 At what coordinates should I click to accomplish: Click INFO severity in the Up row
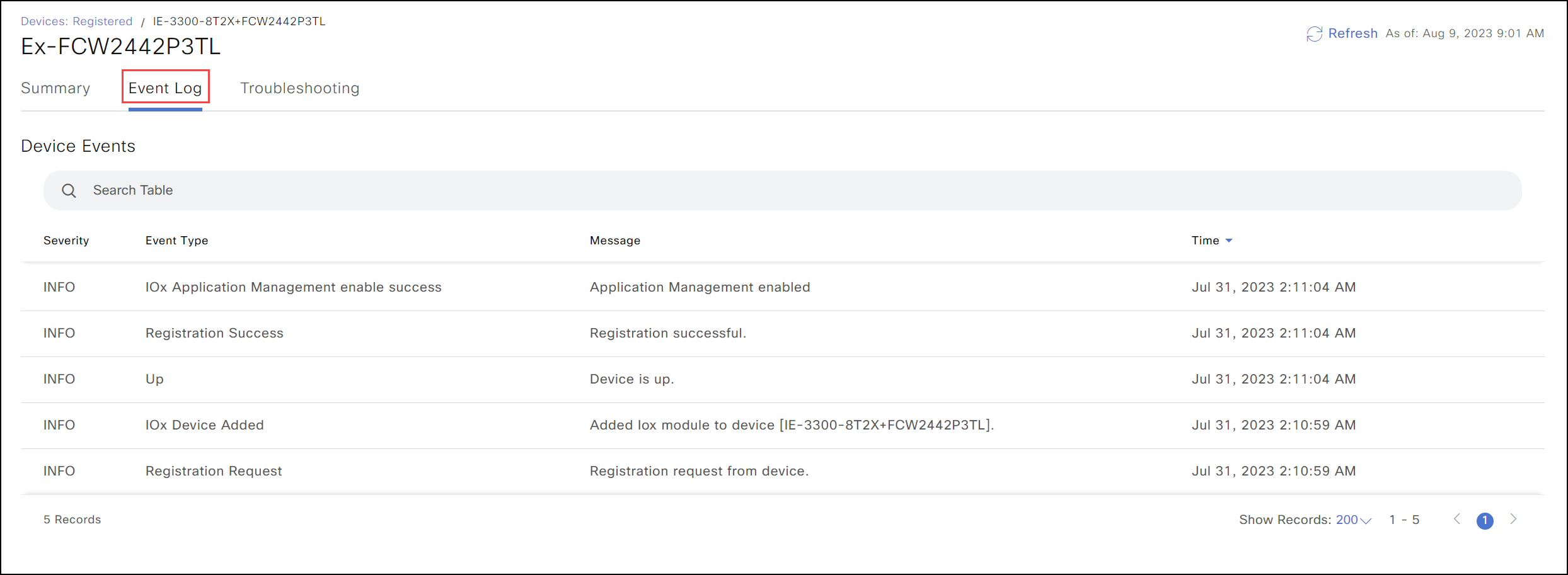coord(59,379)
